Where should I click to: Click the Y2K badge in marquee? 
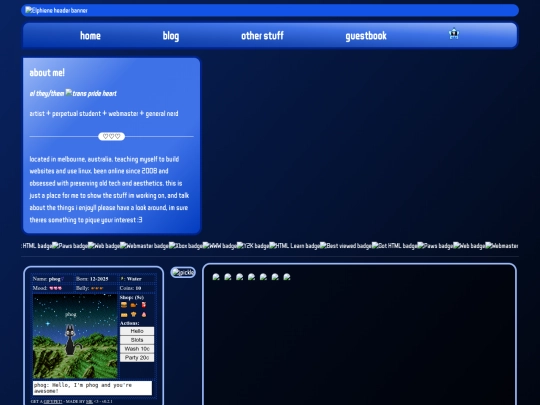(x=253, y=246)
